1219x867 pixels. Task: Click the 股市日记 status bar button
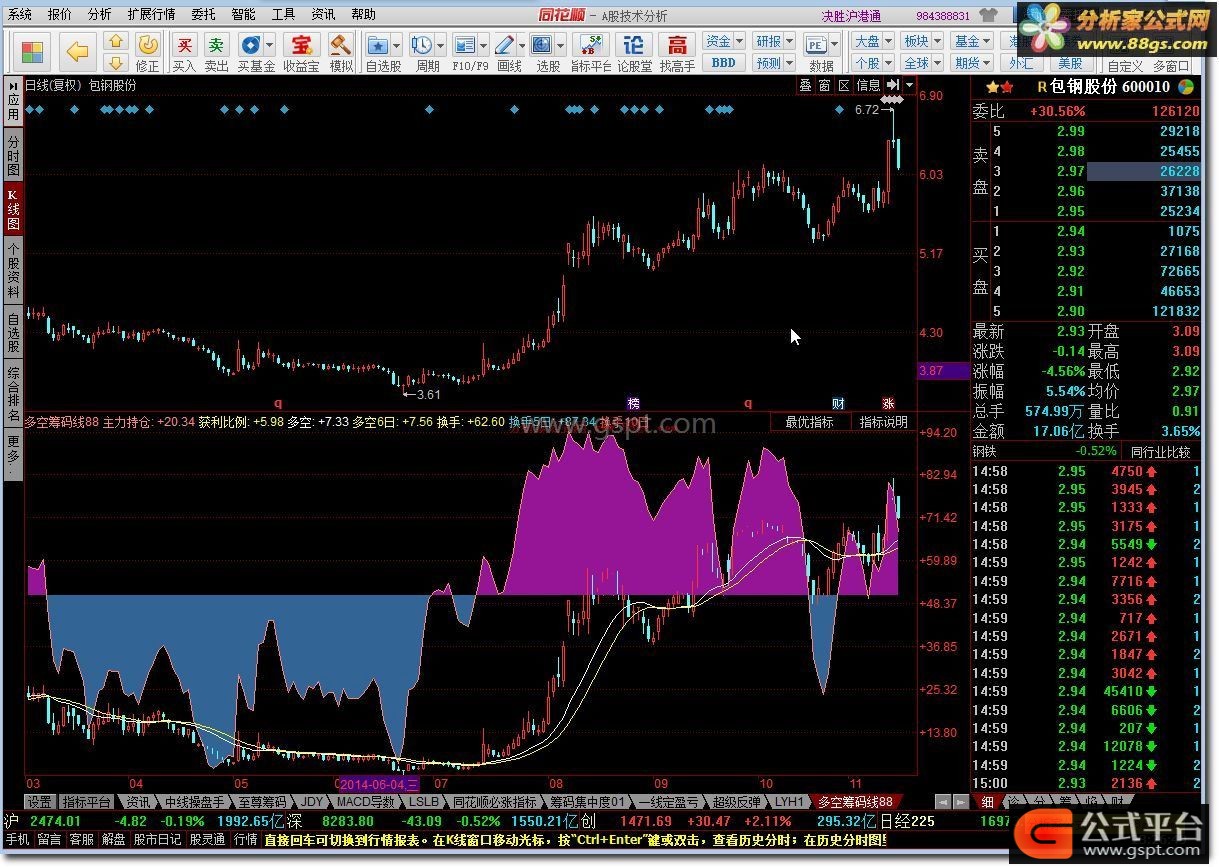tap(158, 840)
